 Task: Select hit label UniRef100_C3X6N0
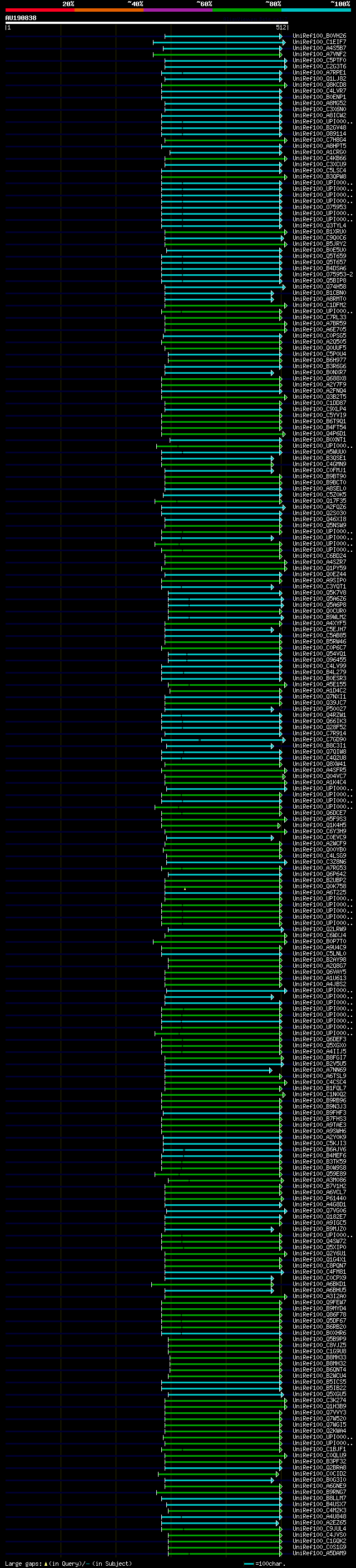tap(319, 109)
